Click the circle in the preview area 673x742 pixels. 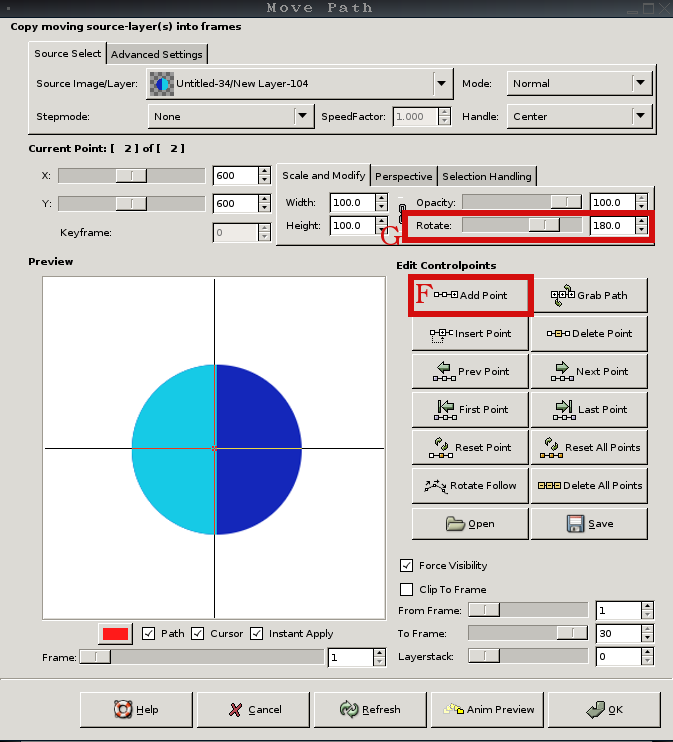tap(217, 450)
